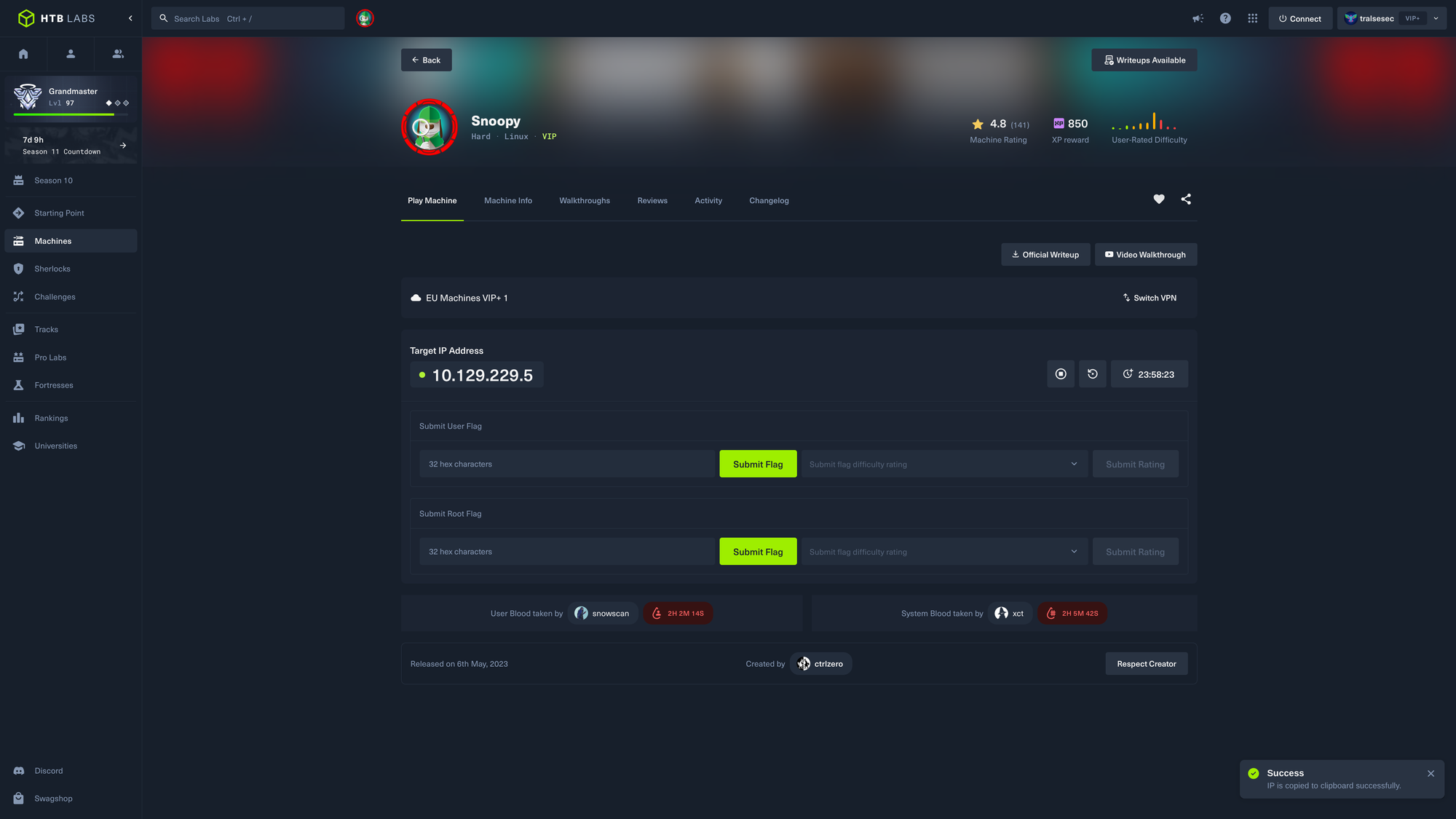Open Challenges in sidebar

[x=71, y=297]
